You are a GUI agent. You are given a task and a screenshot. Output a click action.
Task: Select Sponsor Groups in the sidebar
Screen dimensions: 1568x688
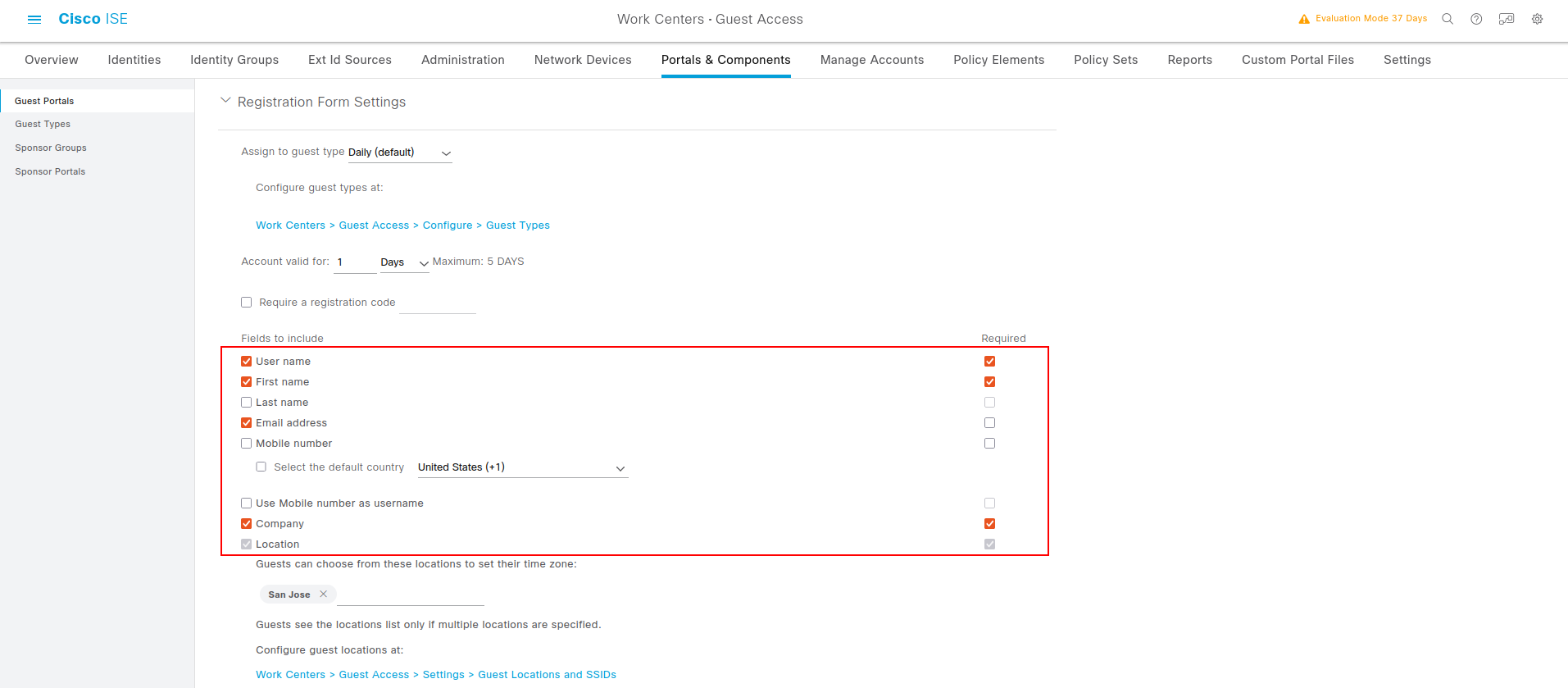[51, 148]
